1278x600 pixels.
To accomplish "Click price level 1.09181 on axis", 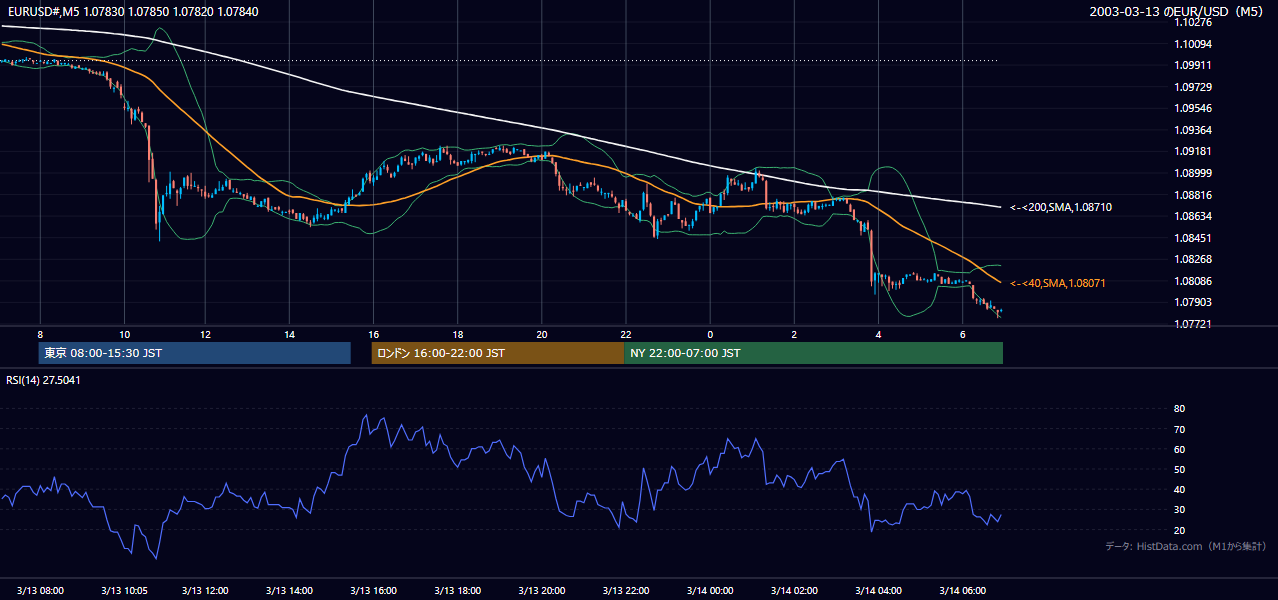I will point(1194,151).
